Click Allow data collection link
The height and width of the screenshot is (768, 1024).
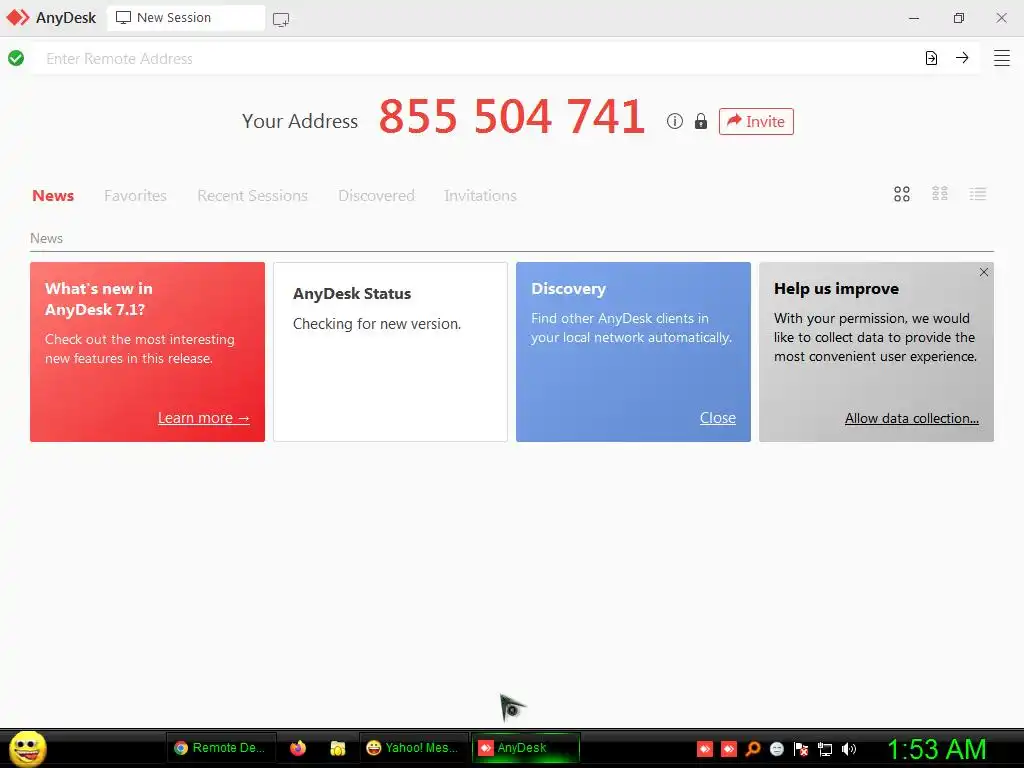pos(912,419)
